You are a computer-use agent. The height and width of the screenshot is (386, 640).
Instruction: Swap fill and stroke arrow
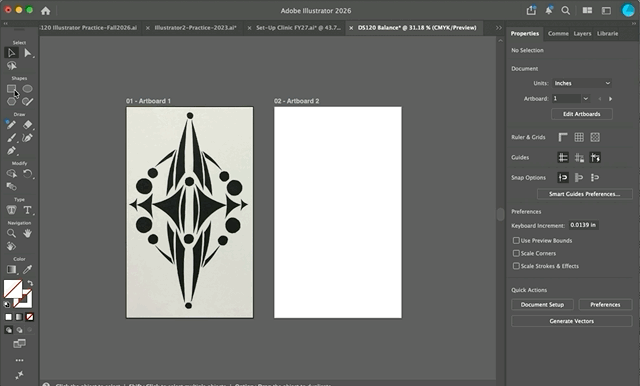pos(30,283)
